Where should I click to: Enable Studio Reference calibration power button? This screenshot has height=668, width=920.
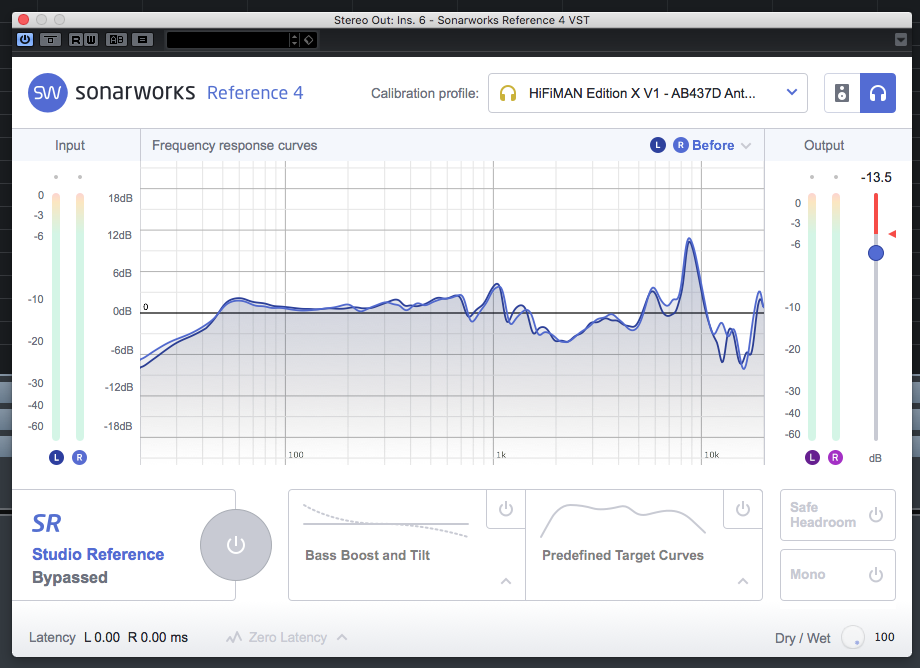(236, 545)
